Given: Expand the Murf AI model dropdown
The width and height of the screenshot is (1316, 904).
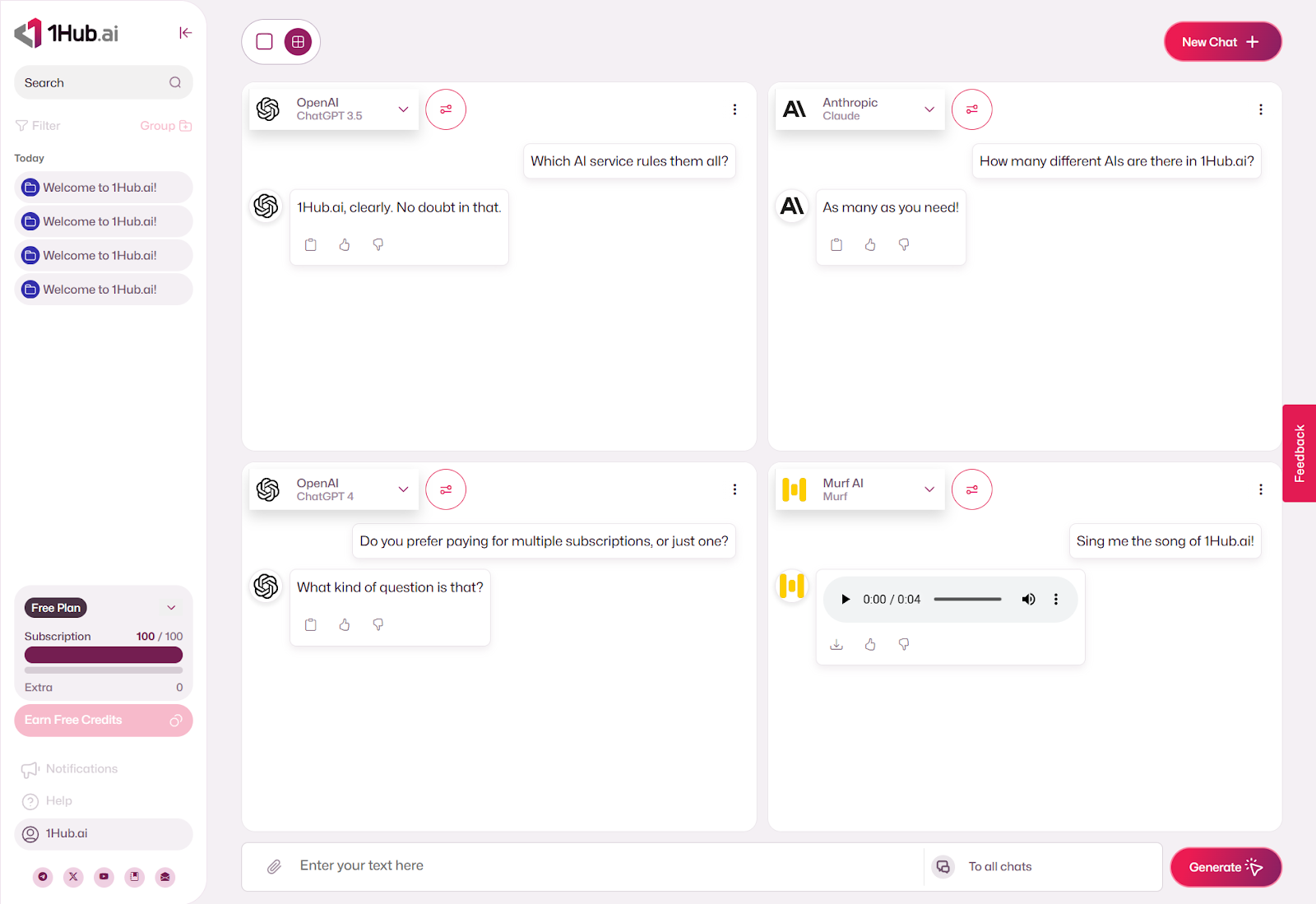Looking at the screenshot, I should click(860, 489).
